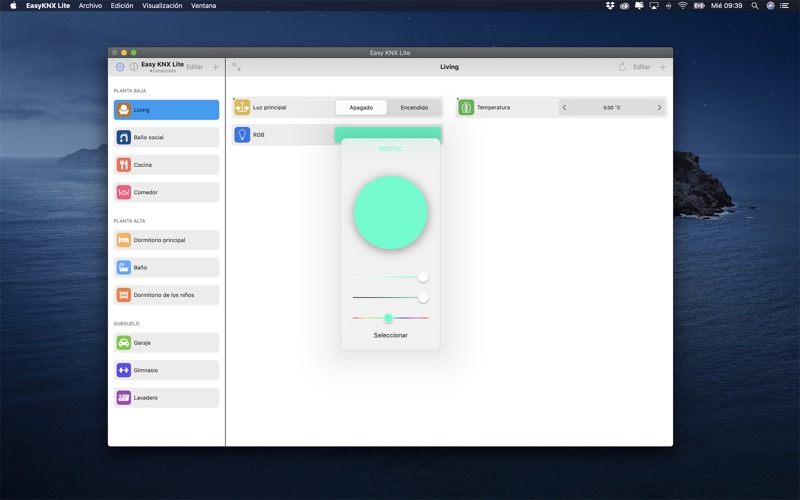Click the 00FFCC hex value
The width and height of the screenshot is (800, 500).
click(x=390, y=149)
